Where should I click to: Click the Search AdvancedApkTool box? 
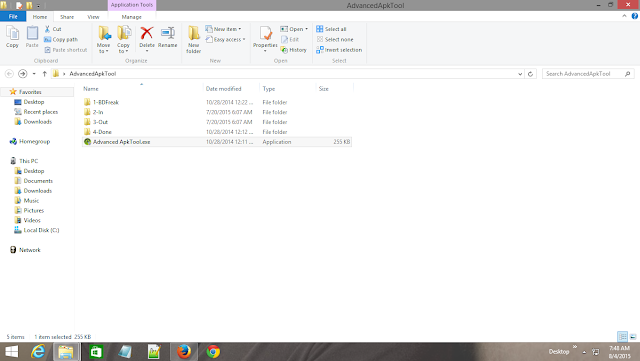(588, 74)
